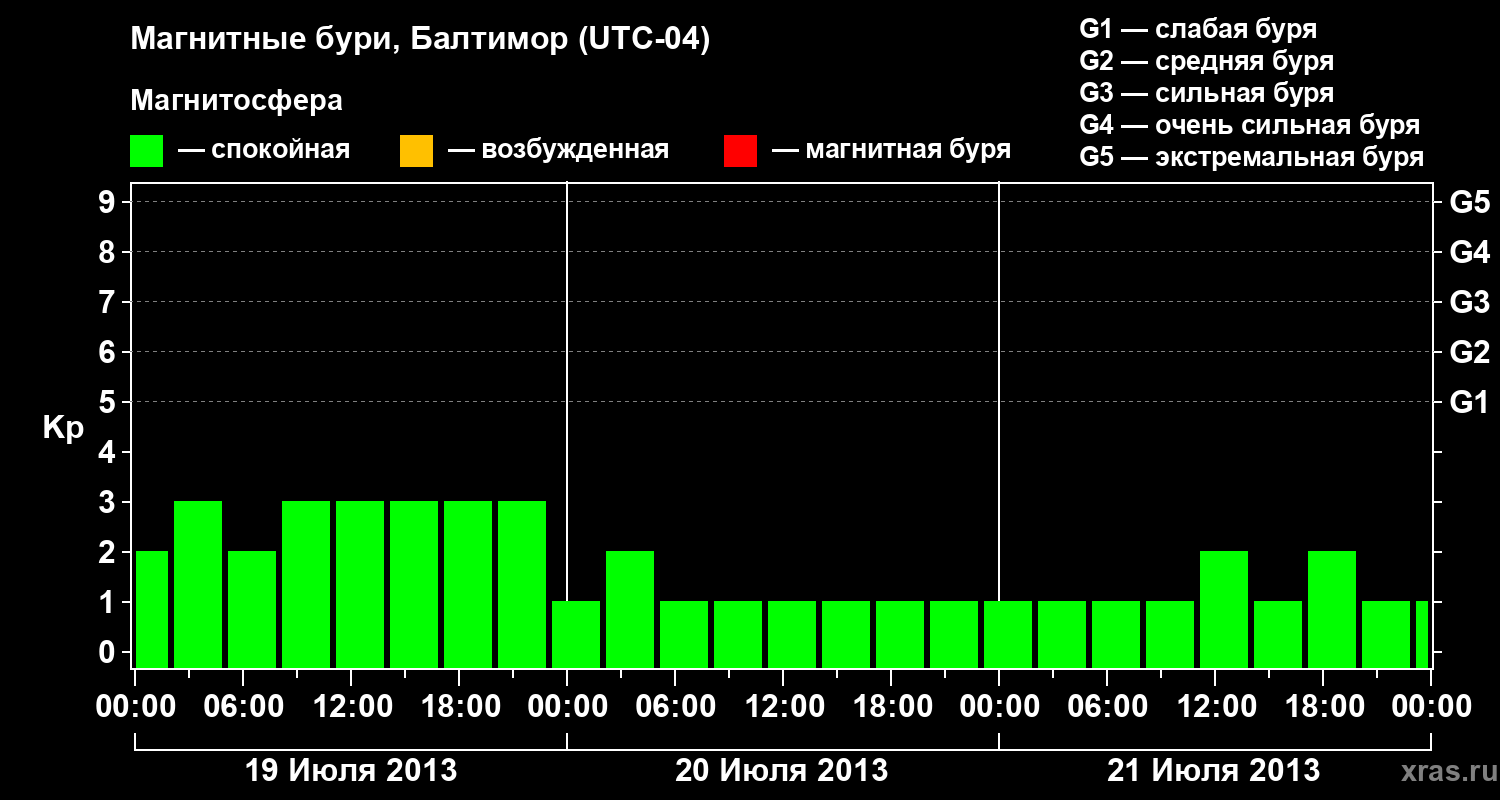The height and width of the screenshot is (800, 1500).
Task: Click the red 'магнитная буря' legend swatch
Action: tap(740, 151)
